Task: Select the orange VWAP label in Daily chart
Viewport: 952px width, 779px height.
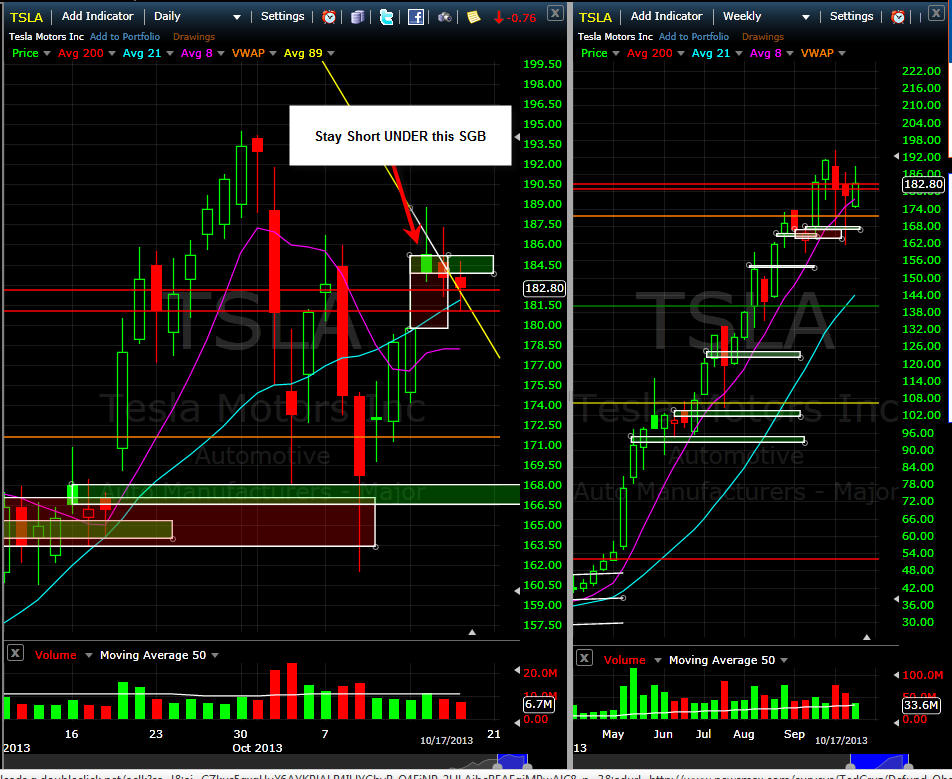Action: (x=248, y=53)
